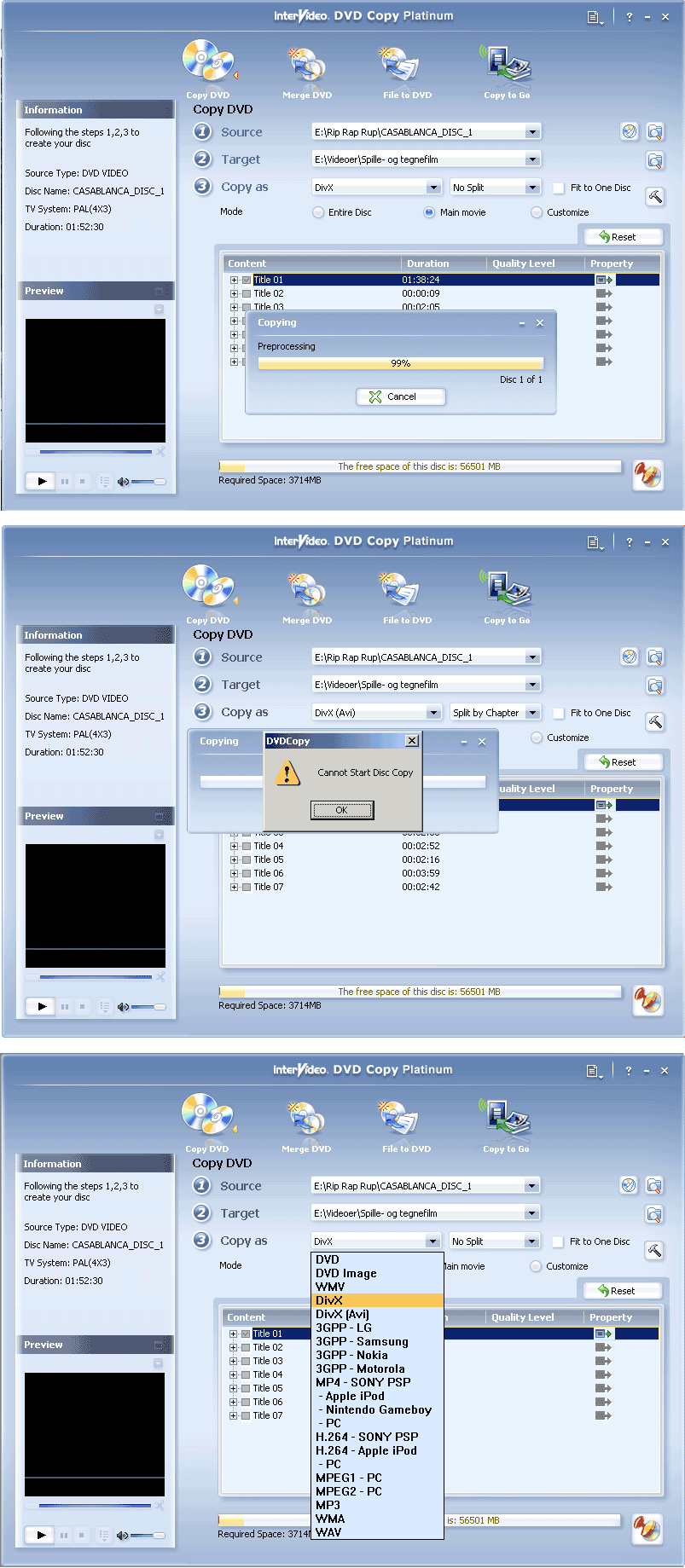The width and height of the screenshot is (685, 1568).
Task: Open the DivX Copy as dropdown in Preprocessing window
Action: point(433,188)
